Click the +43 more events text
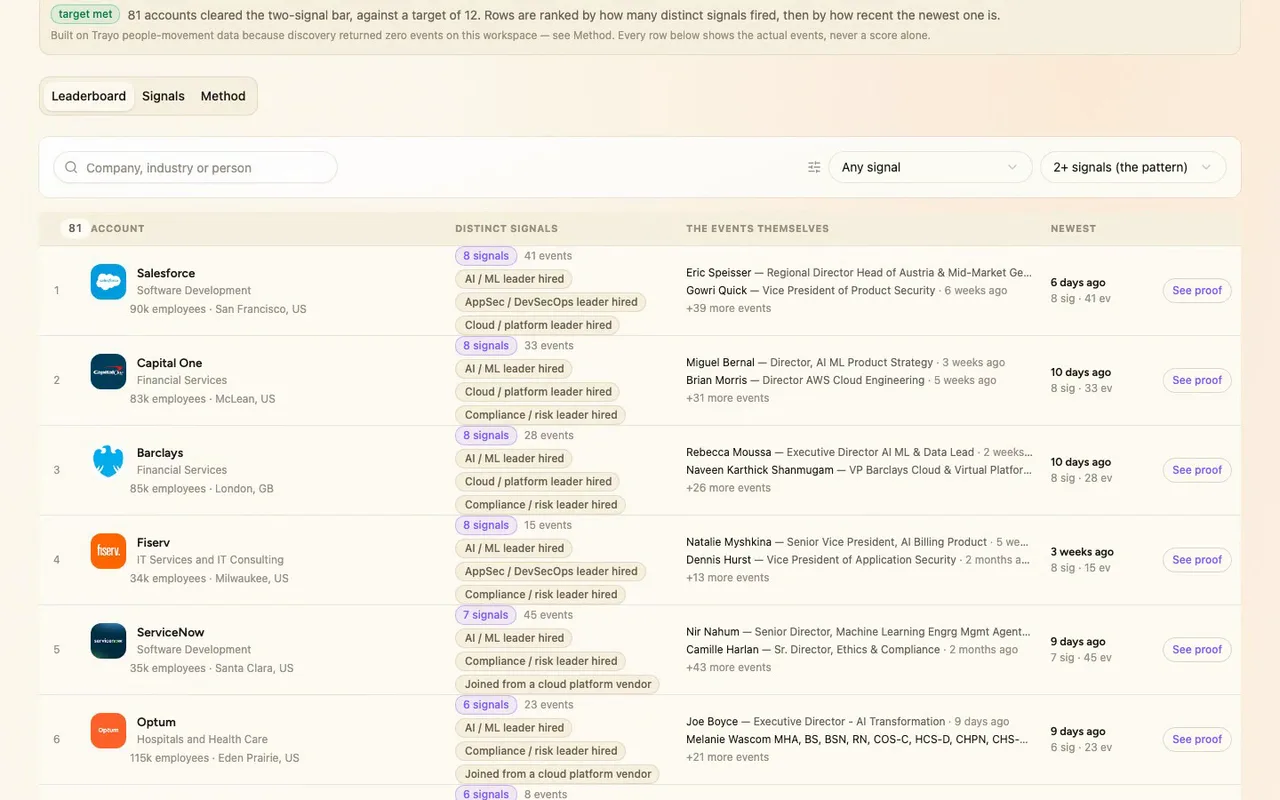This screenshot has width=1280, height=800. (x=728, y=667)
